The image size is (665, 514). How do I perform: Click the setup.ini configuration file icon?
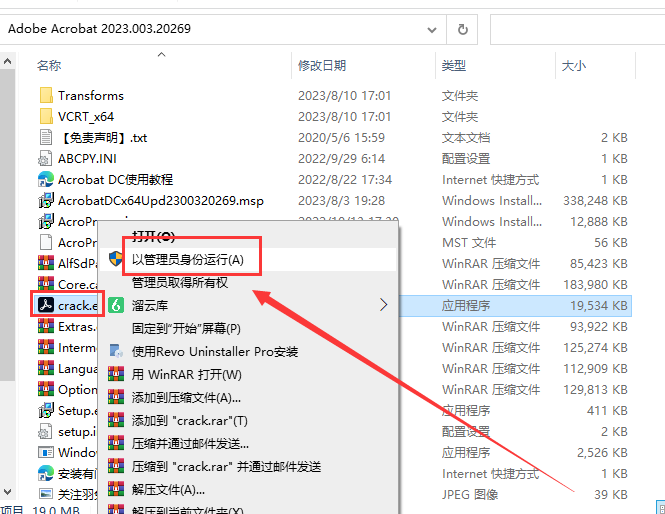click(x=46, y=431)
